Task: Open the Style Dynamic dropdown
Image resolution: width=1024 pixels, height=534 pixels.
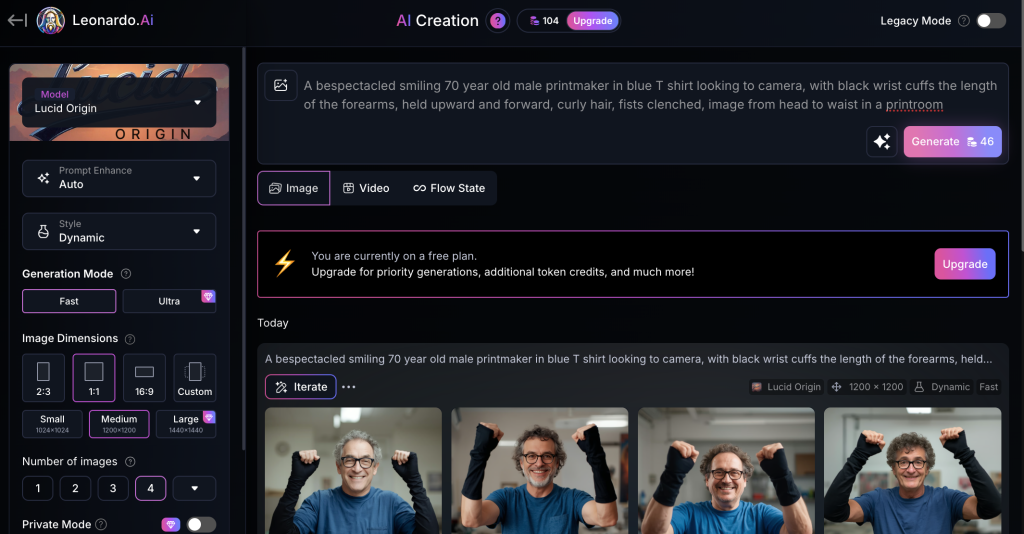Action: (119, 231)
